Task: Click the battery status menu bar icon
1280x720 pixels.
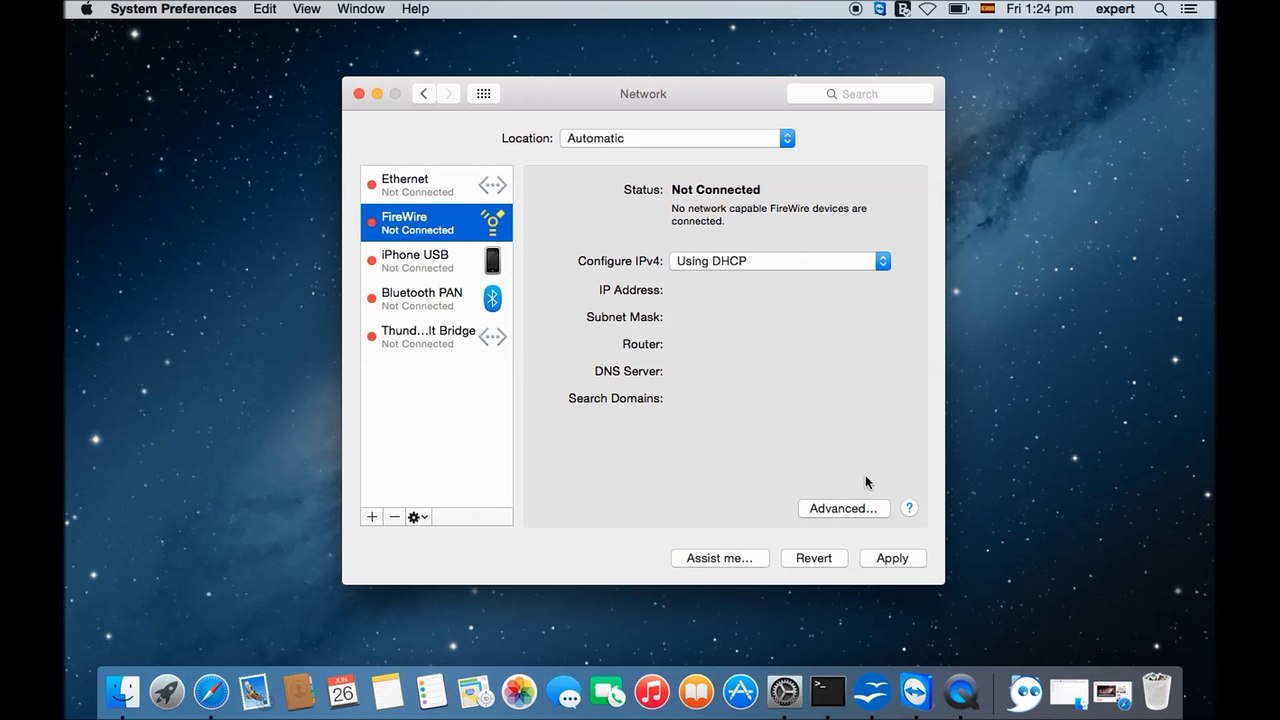Action: [958, 9]
